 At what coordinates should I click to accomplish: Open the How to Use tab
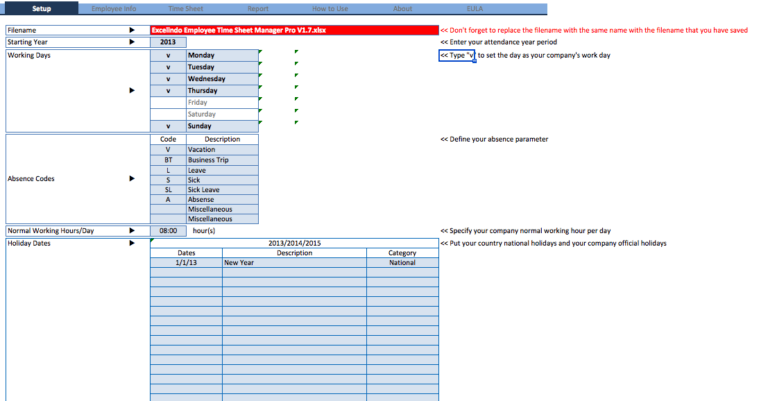[x=330, y=8]
